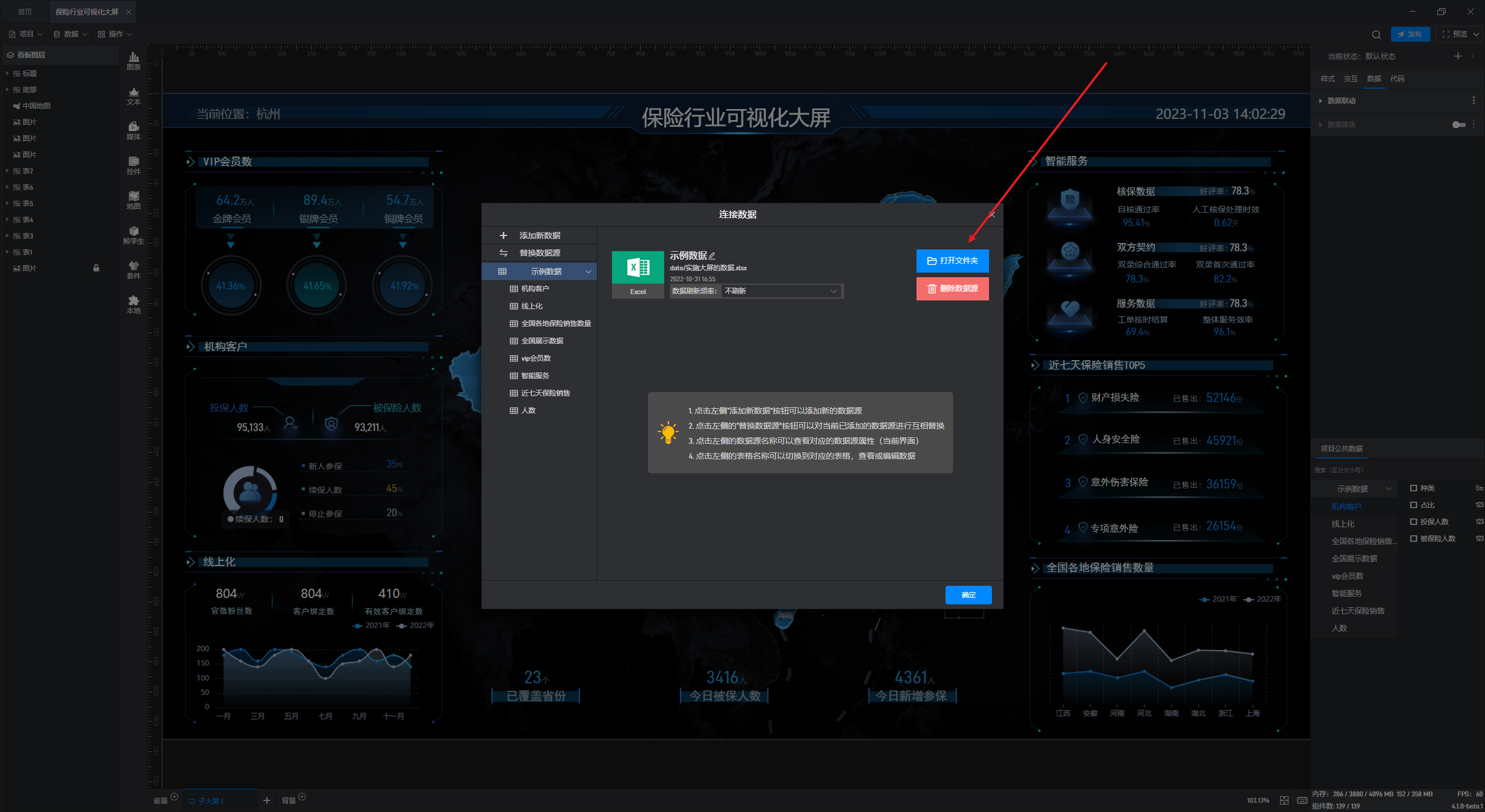Image resolution: width=1485 pixels, height=812 pixels.
Task: Click the plus icon next to 当前状态
Action: pyautogui.click(x=1458, y=56)
